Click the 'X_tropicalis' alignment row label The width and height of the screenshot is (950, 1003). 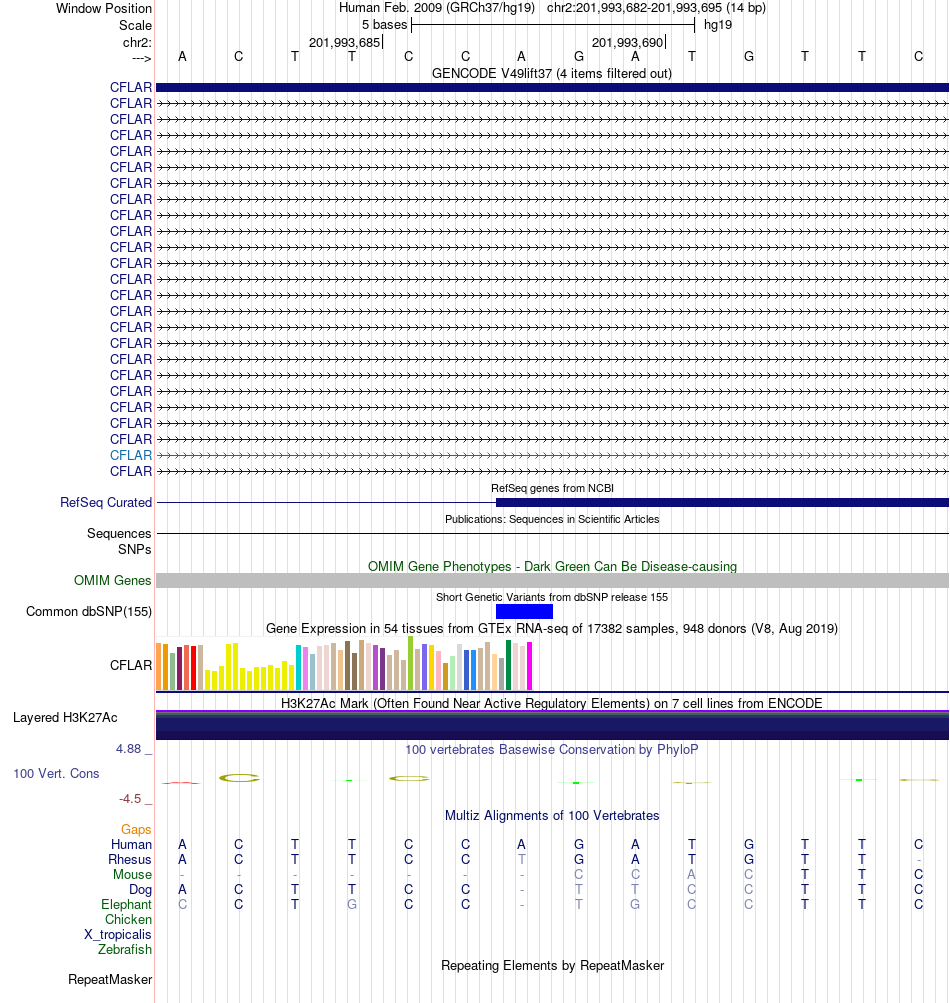coord(118,935)
